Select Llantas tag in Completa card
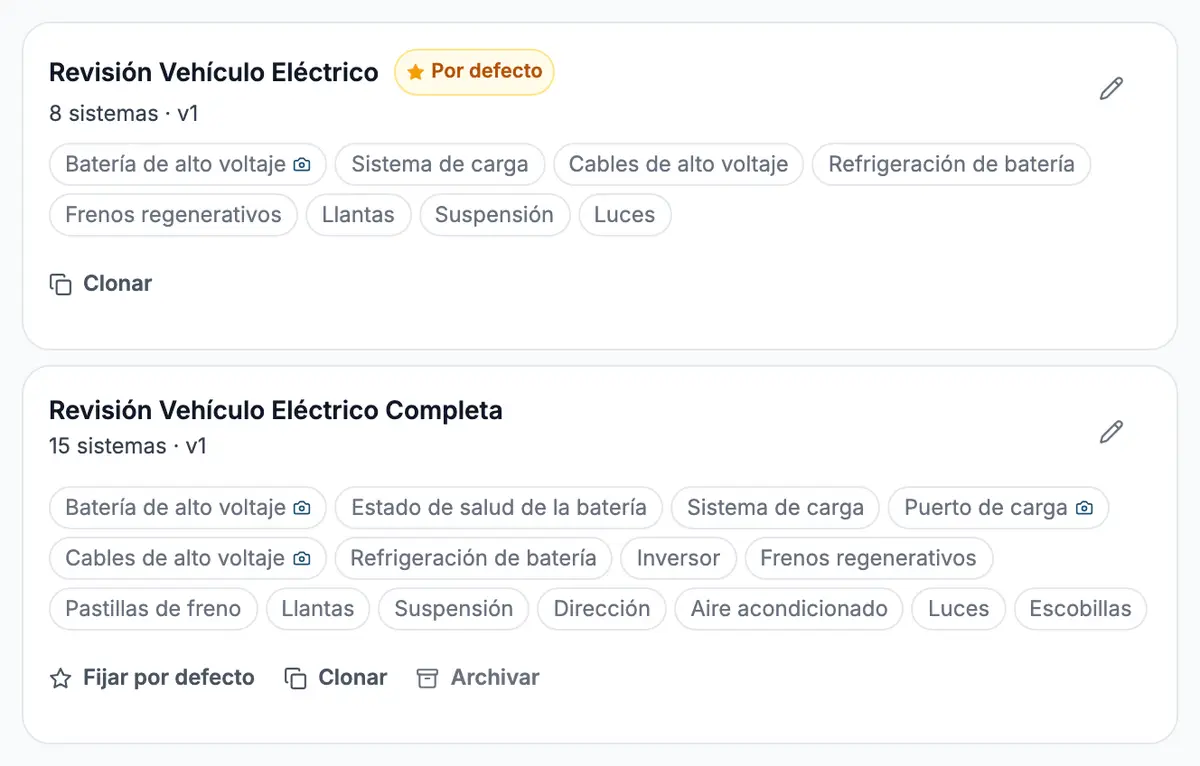The image size is (1200, 766). pyautogui.click(x=317, y=609)
